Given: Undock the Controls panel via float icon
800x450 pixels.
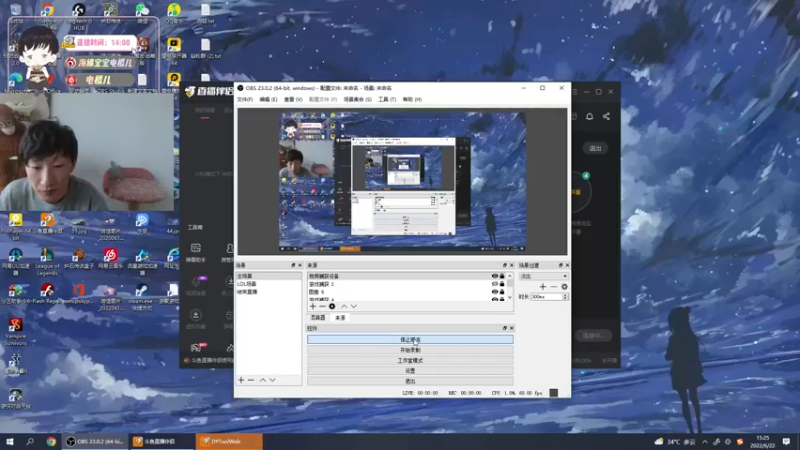Looking at the screenshot, I should pyautogui.click(x=505, y=328).
